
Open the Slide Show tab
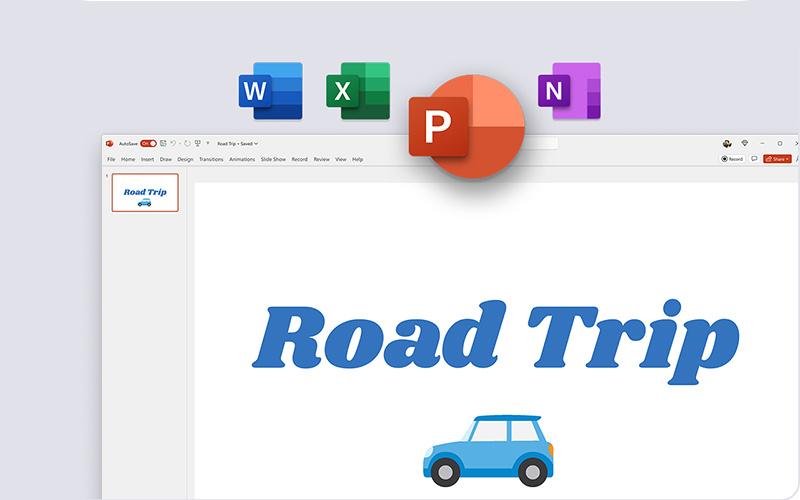tap(273, 159)
